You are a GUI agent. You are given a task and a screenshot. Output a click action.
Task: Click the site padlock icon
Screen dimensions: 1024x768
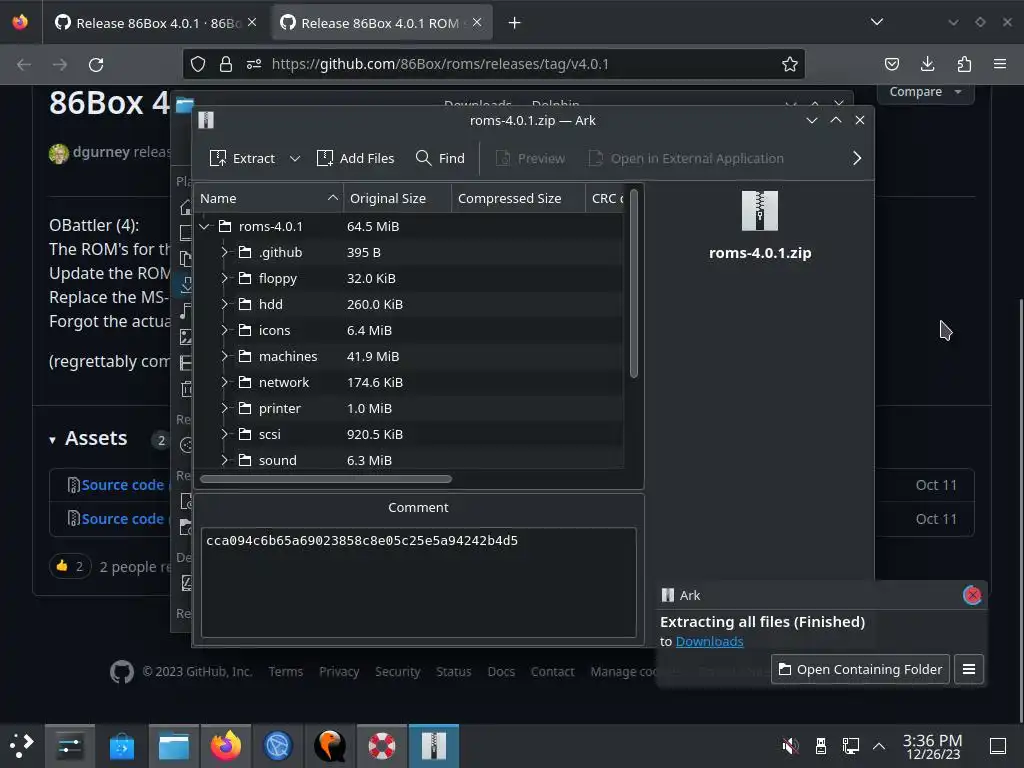click(226, 64)
